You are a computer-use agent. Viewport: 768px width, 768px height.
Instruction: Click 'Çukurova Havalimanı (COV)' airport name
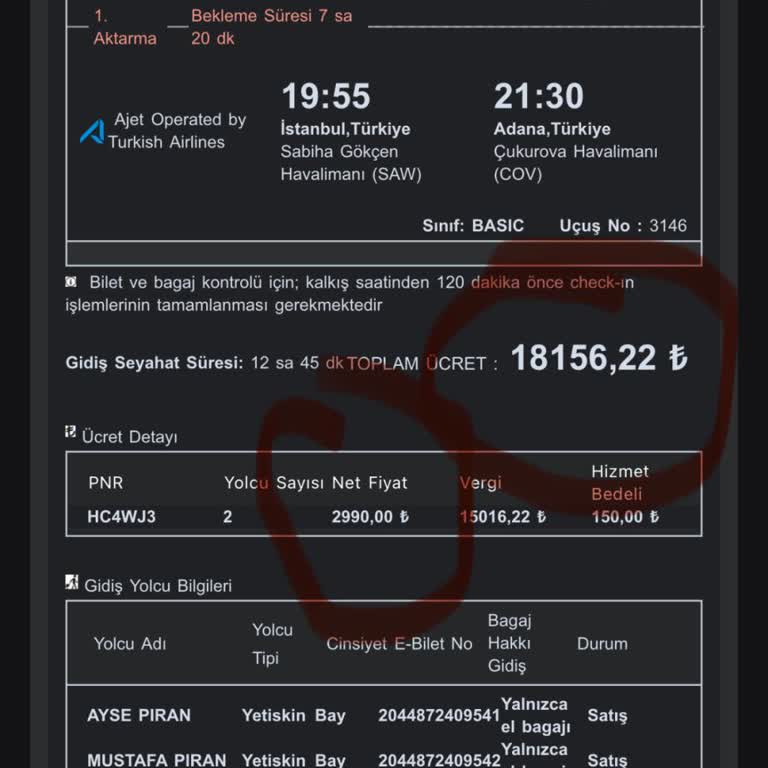click(576, 163)
